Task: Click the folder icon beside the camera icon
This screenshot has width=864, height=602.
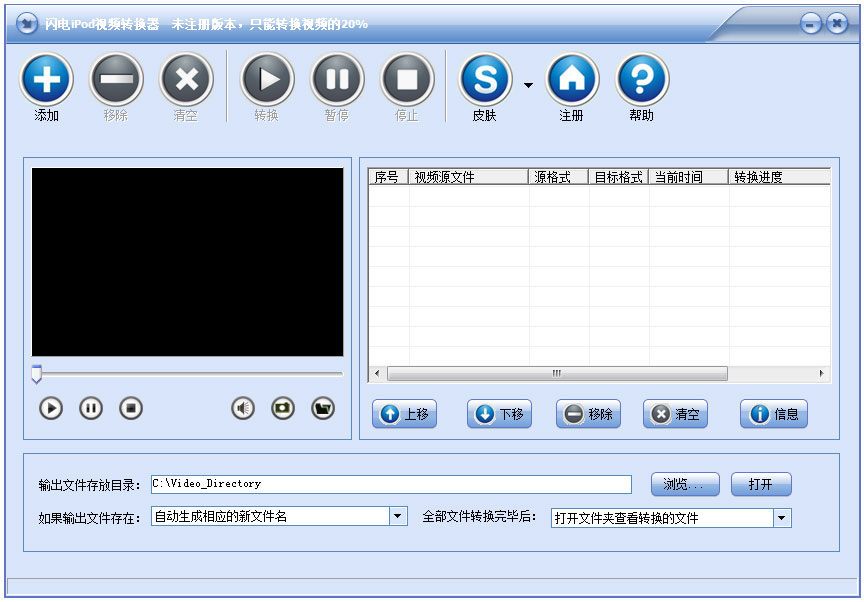Action: (x=323, y=408)
